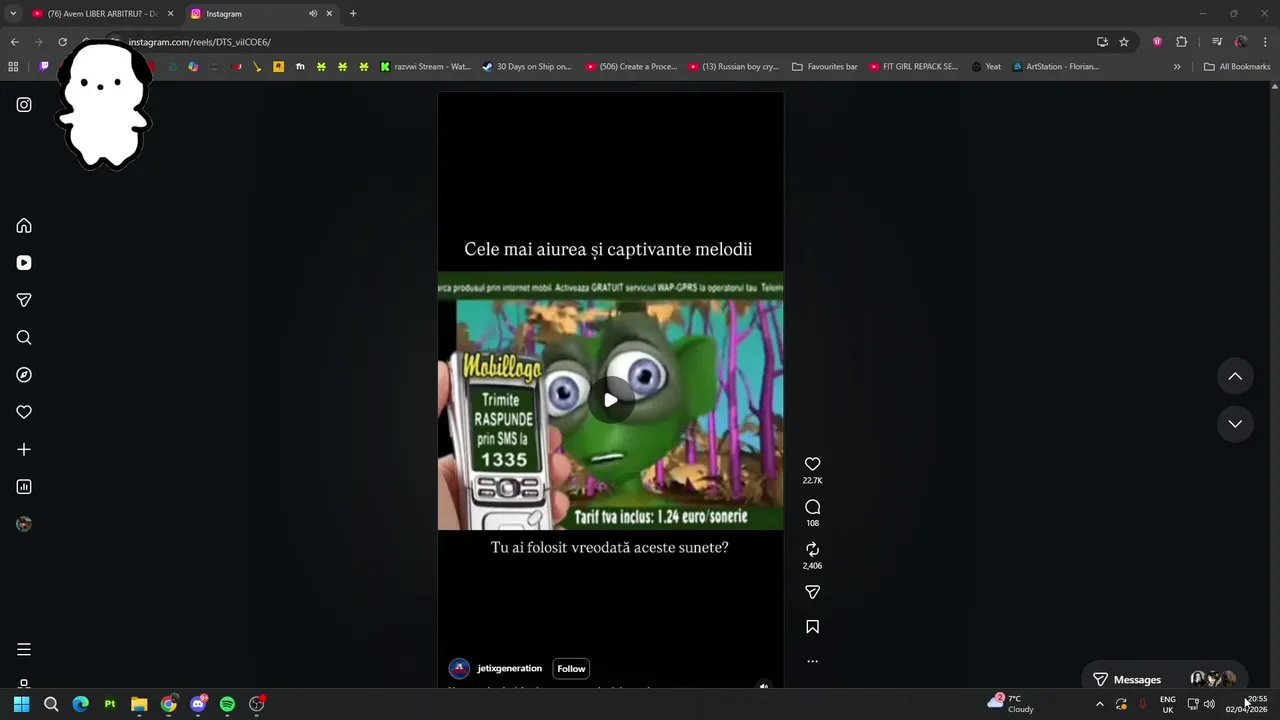This screenshot has height=720, width=1280.
Task: Create new post with plus icon
Action: coord(24,450)
